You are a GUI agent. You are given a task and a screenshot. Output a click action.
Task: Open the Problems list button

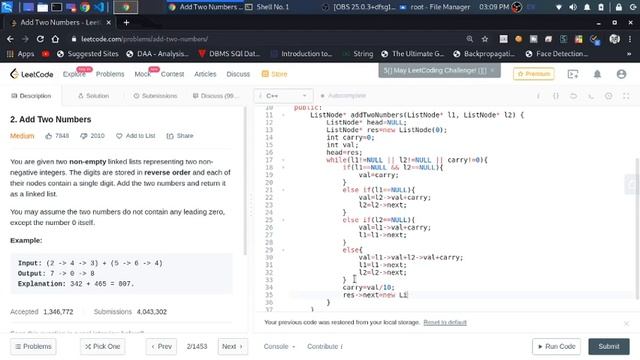[33, 347]
